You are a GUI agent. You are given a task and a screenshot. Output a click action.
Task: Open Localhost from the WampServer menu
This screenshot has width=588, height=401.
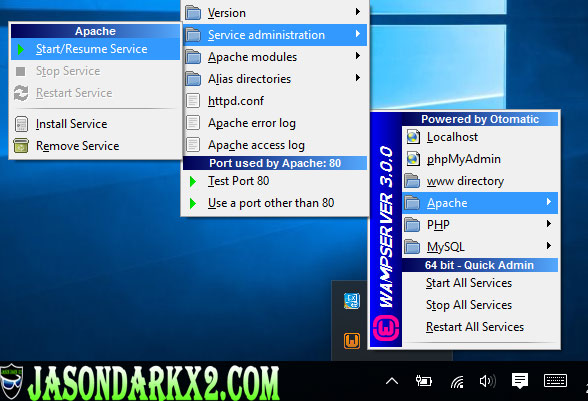pyautogui.click(x=480, y=137)
